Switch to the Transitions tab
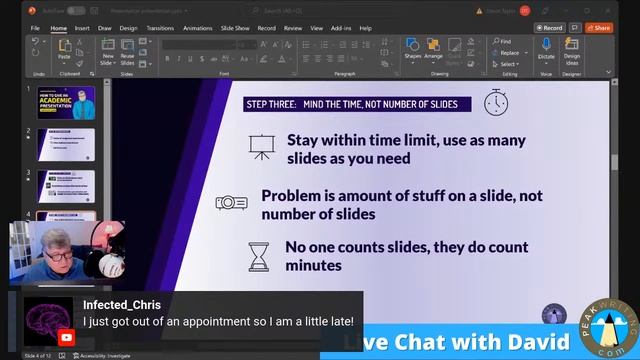 click(160, 28)
